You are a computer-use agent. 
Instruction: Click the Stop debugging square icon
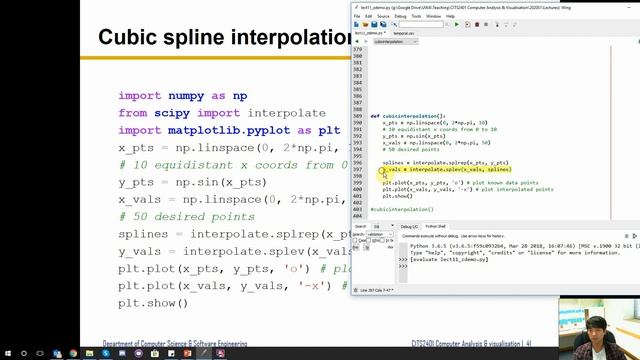pos(486,24)
